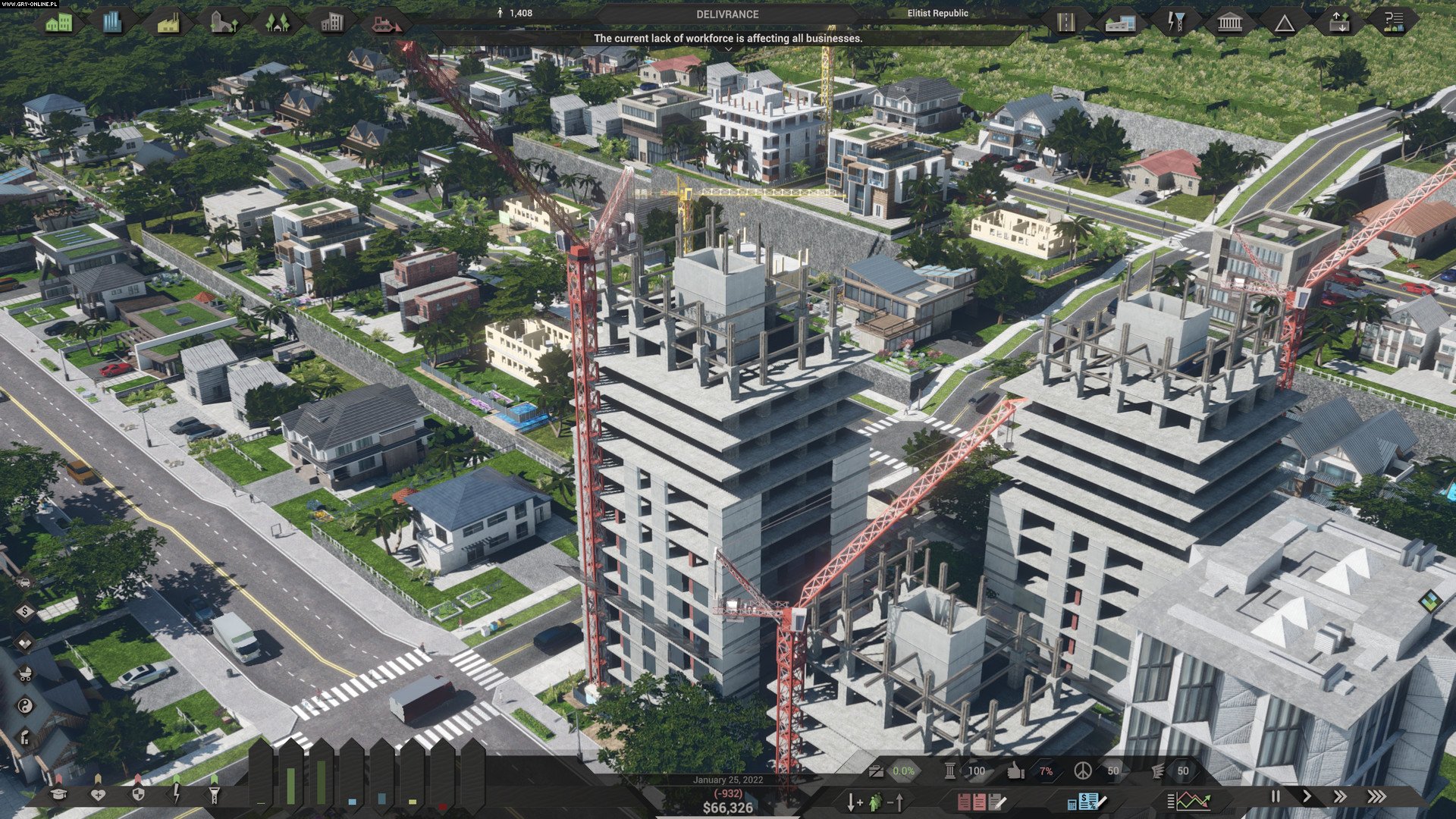This screenshot has width=1456, height=819.
Task: Set fastest game speed with triple arrows
Action: pos(1378,796)
